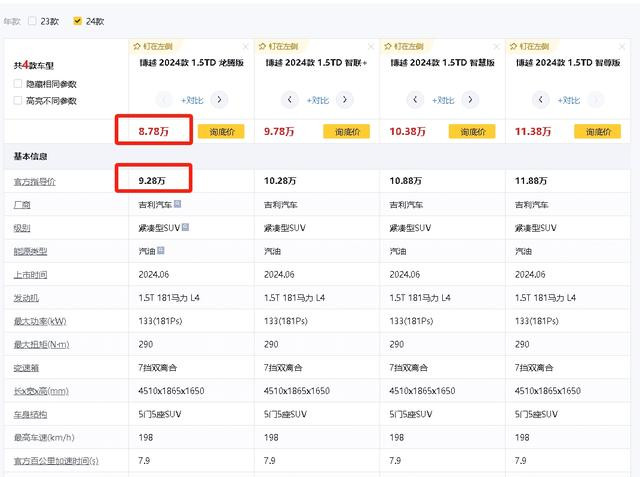Pin the 智联+ column to left
The width and height of the screenshot is (640, 477).
point(278,47)
